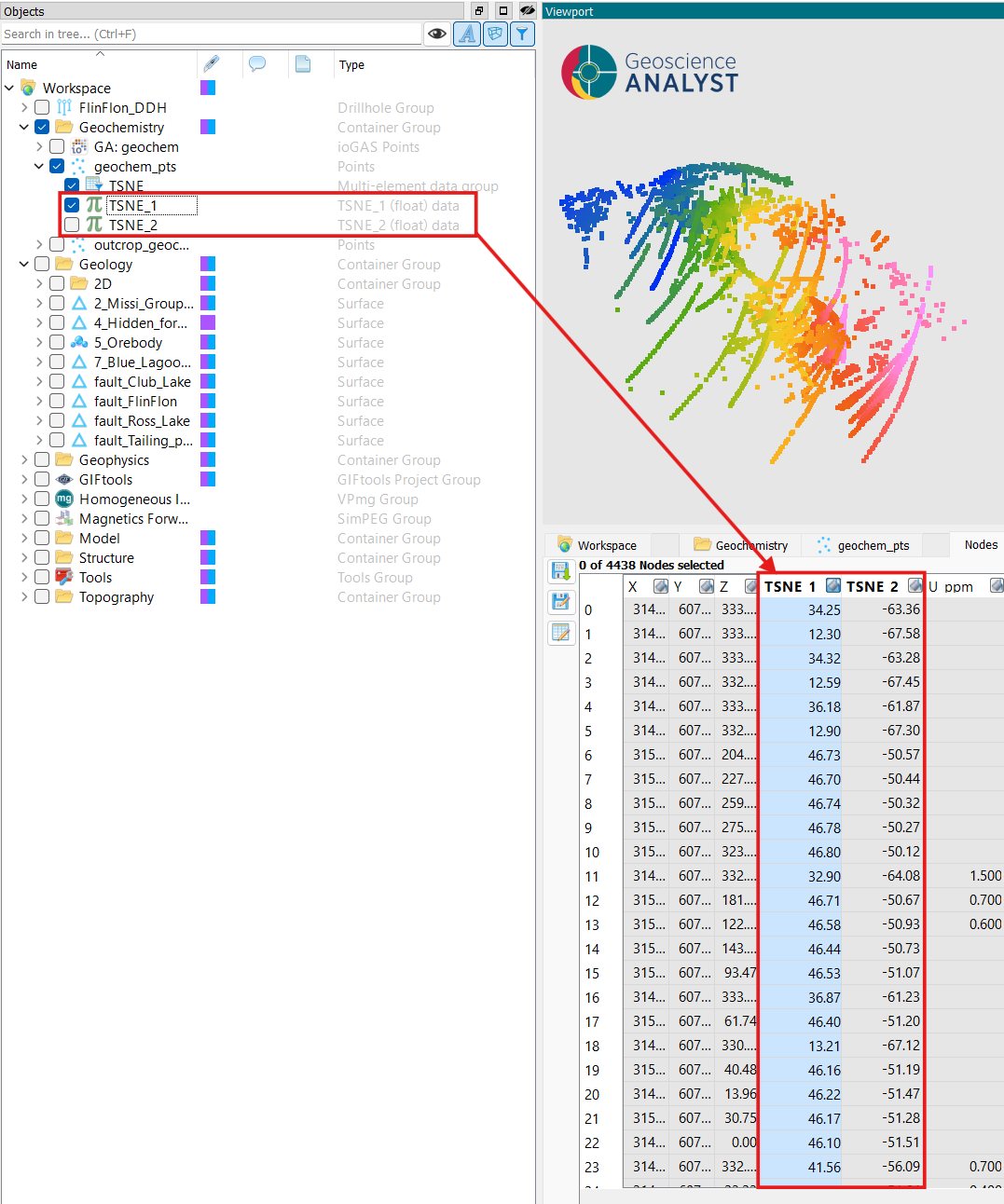Click the Magnetics Forw... SimPEG icon
The height and width of the screenshot is (1204, 1004).
[x=64, y=518]
